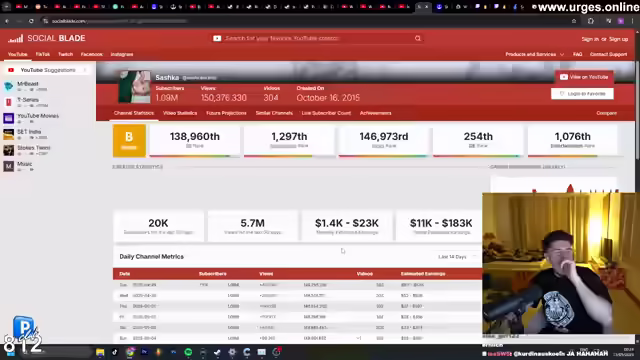Image resolution: width=640 pixels, height=360 pixels.
Task: Open the taskbar icon with red badge
Action: tap(277, 352)
